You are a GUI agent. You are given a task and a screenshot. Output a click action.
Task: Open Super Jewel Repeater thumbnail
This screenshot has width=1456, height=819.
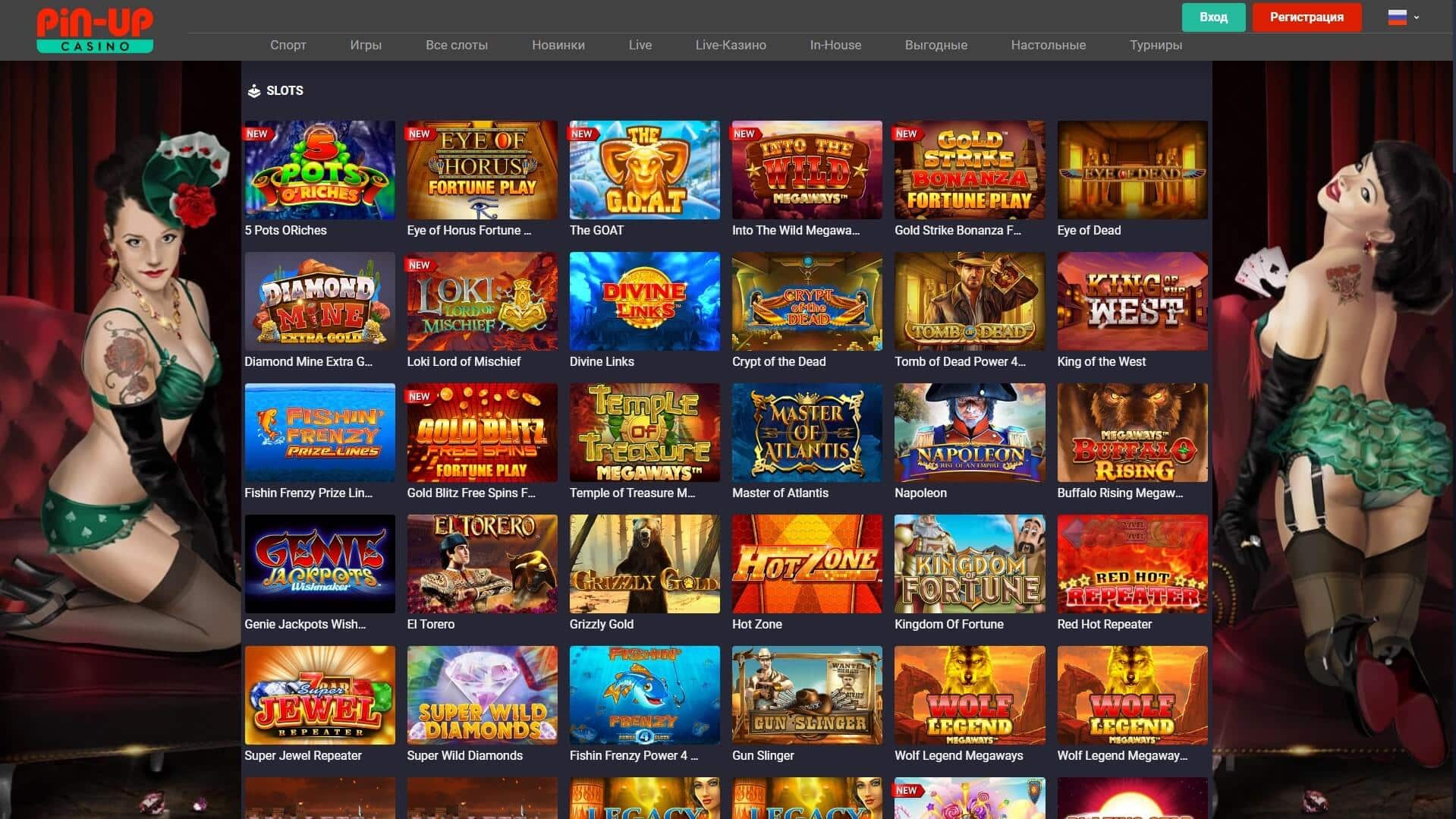319,695
